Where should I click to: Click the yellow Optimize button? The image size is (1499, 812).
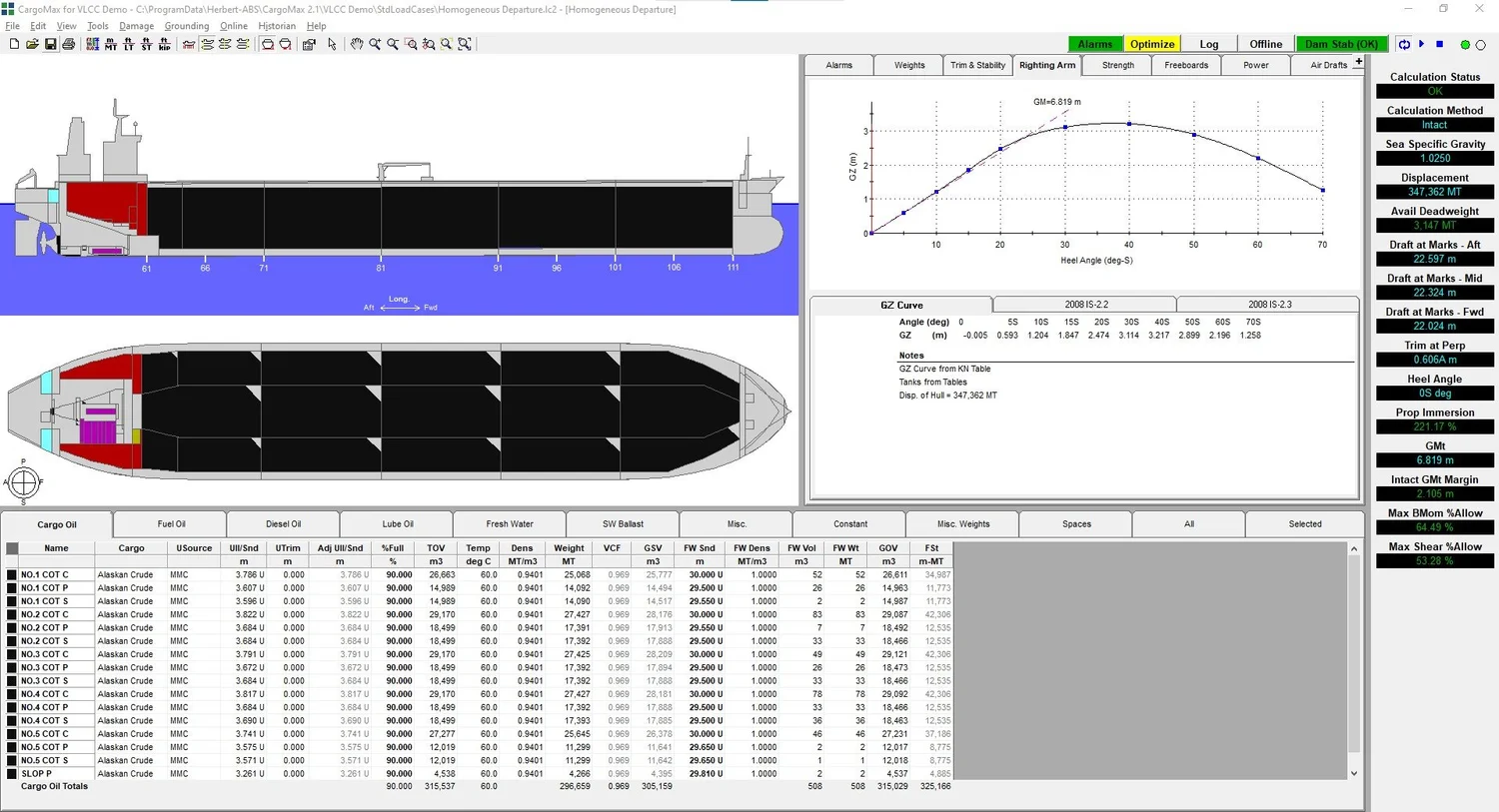click(x=1152, y=44)
